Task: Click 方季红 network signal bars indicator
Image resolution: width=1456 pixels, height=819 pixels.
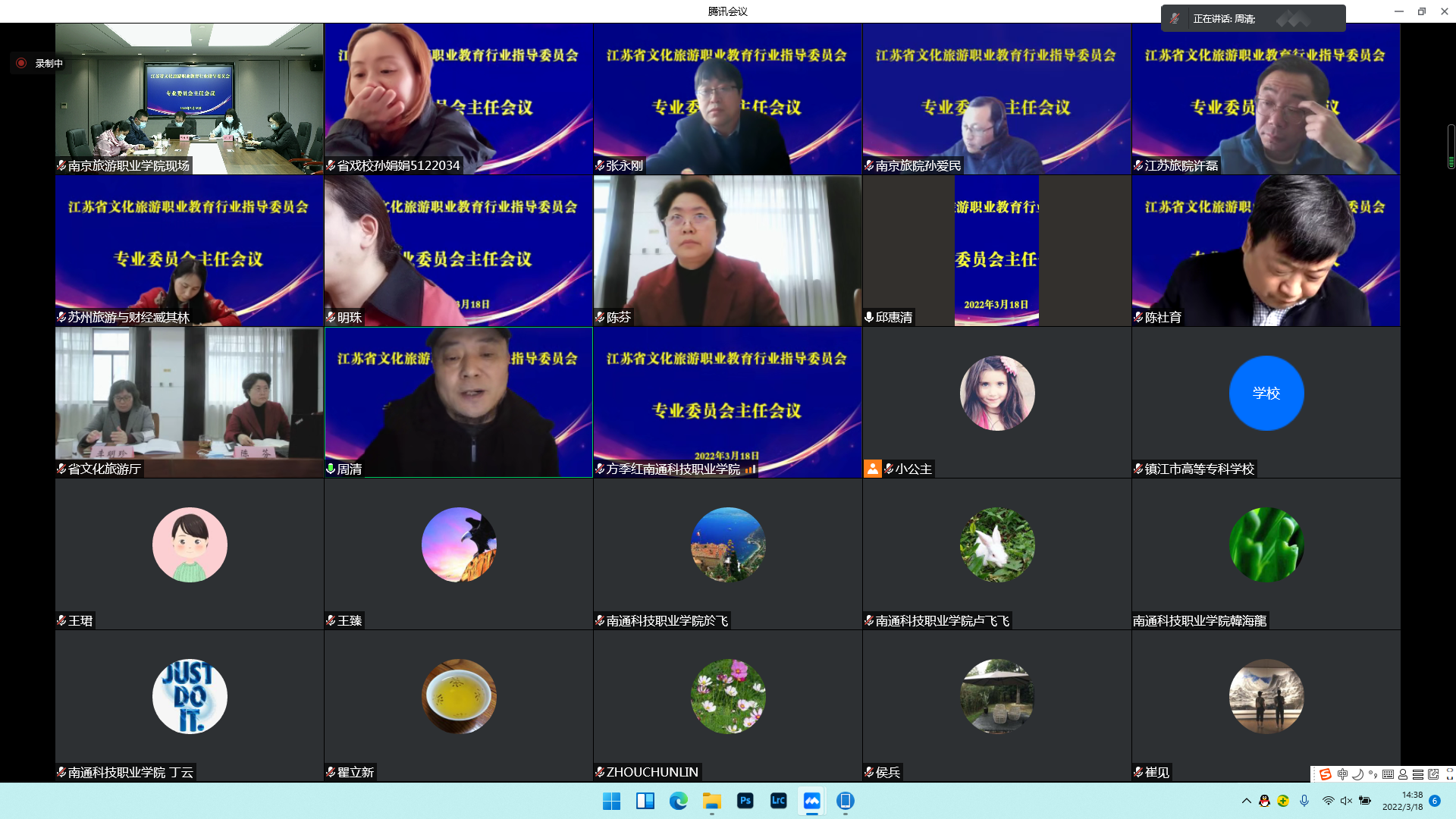Action: coord(749,469)
